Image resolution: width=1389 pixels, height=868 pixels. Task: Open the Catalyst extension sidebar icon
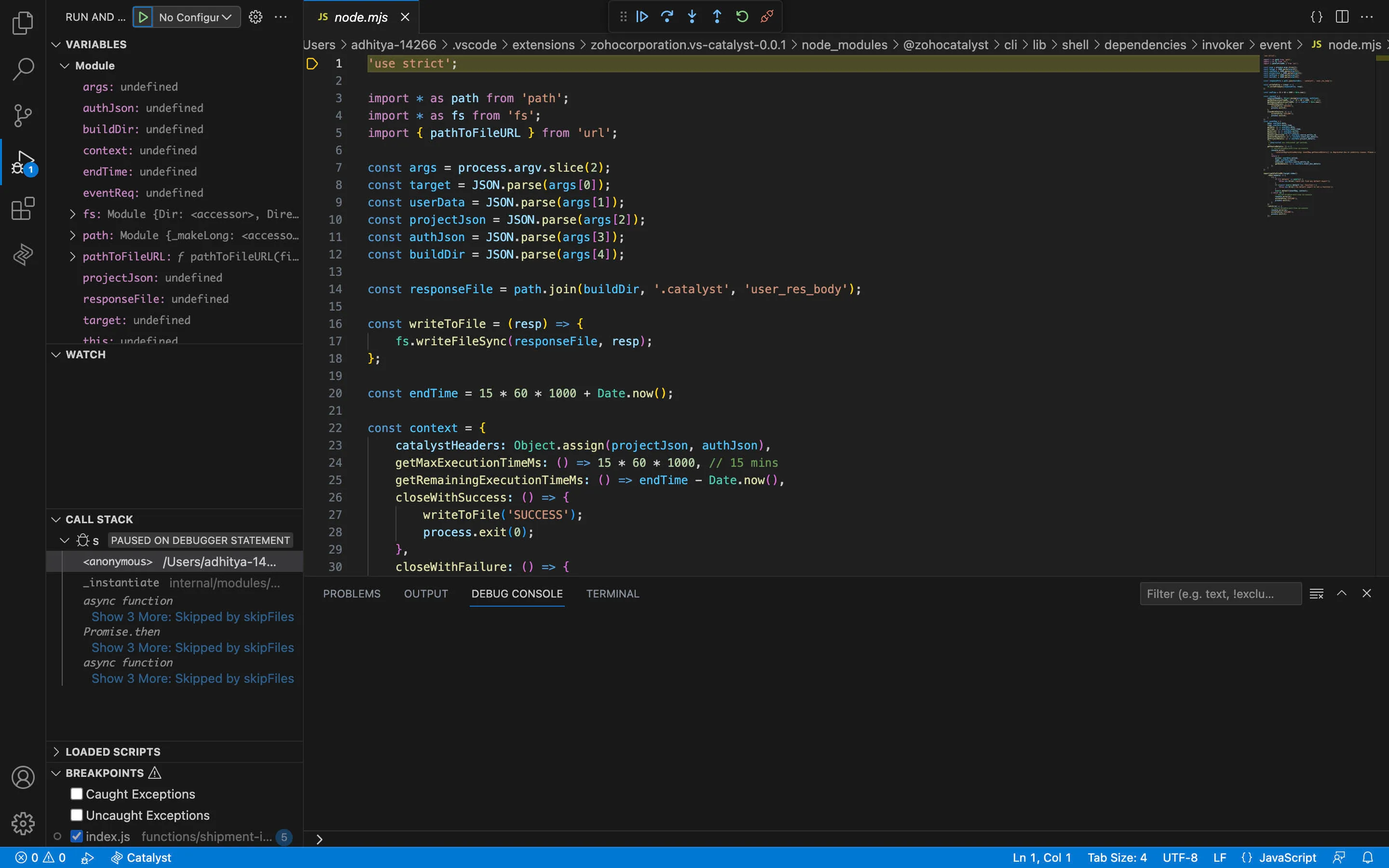(23, 254)
